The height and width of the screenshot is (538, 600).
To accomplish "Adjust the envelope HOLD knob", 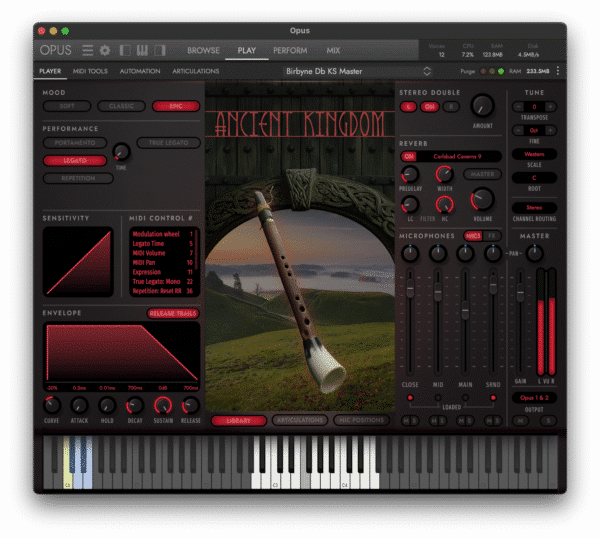I will tap(107, 405).
